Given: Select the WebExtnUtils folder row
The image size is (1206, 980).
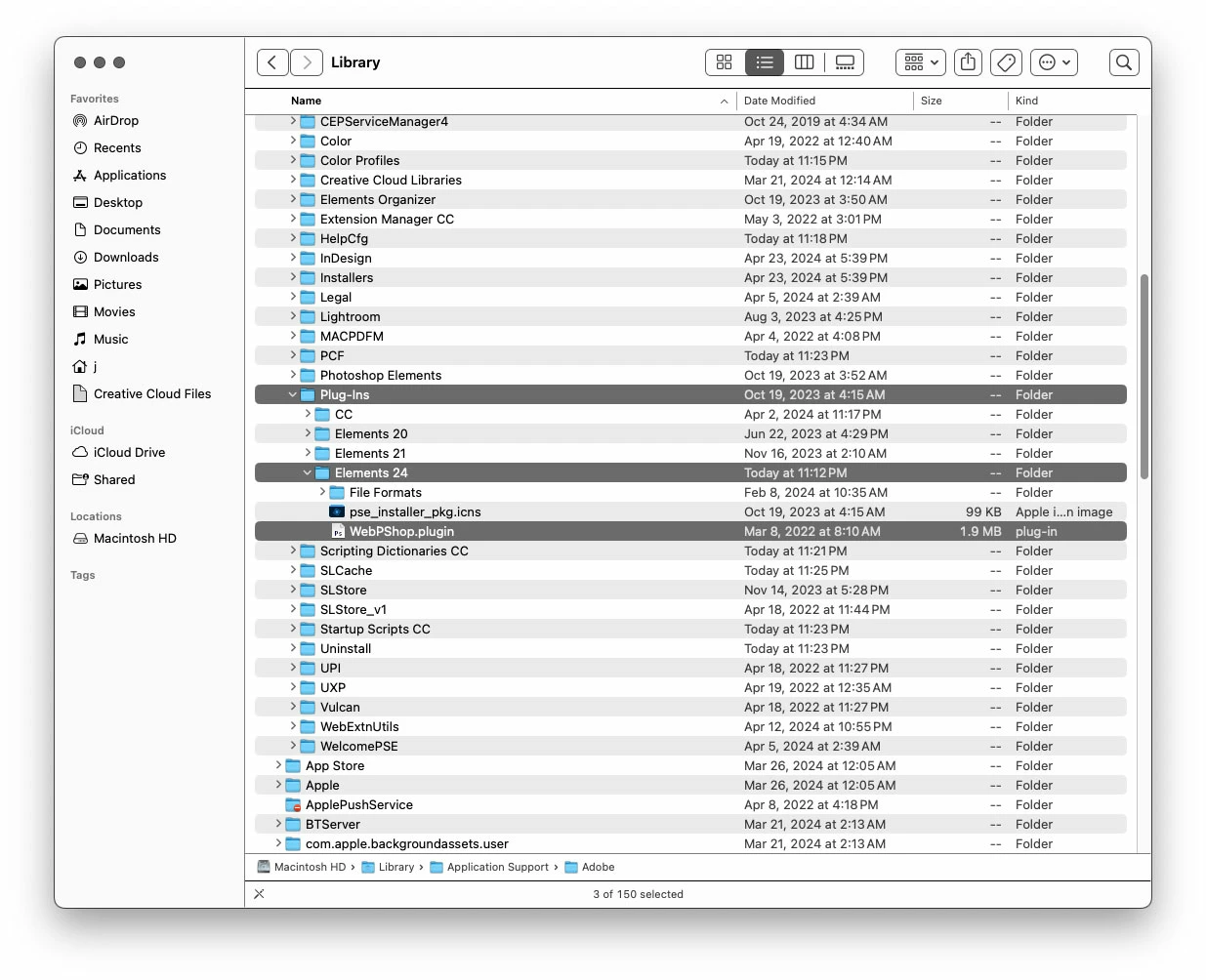Looking at the screenshot, I should (x=690, y=726).
